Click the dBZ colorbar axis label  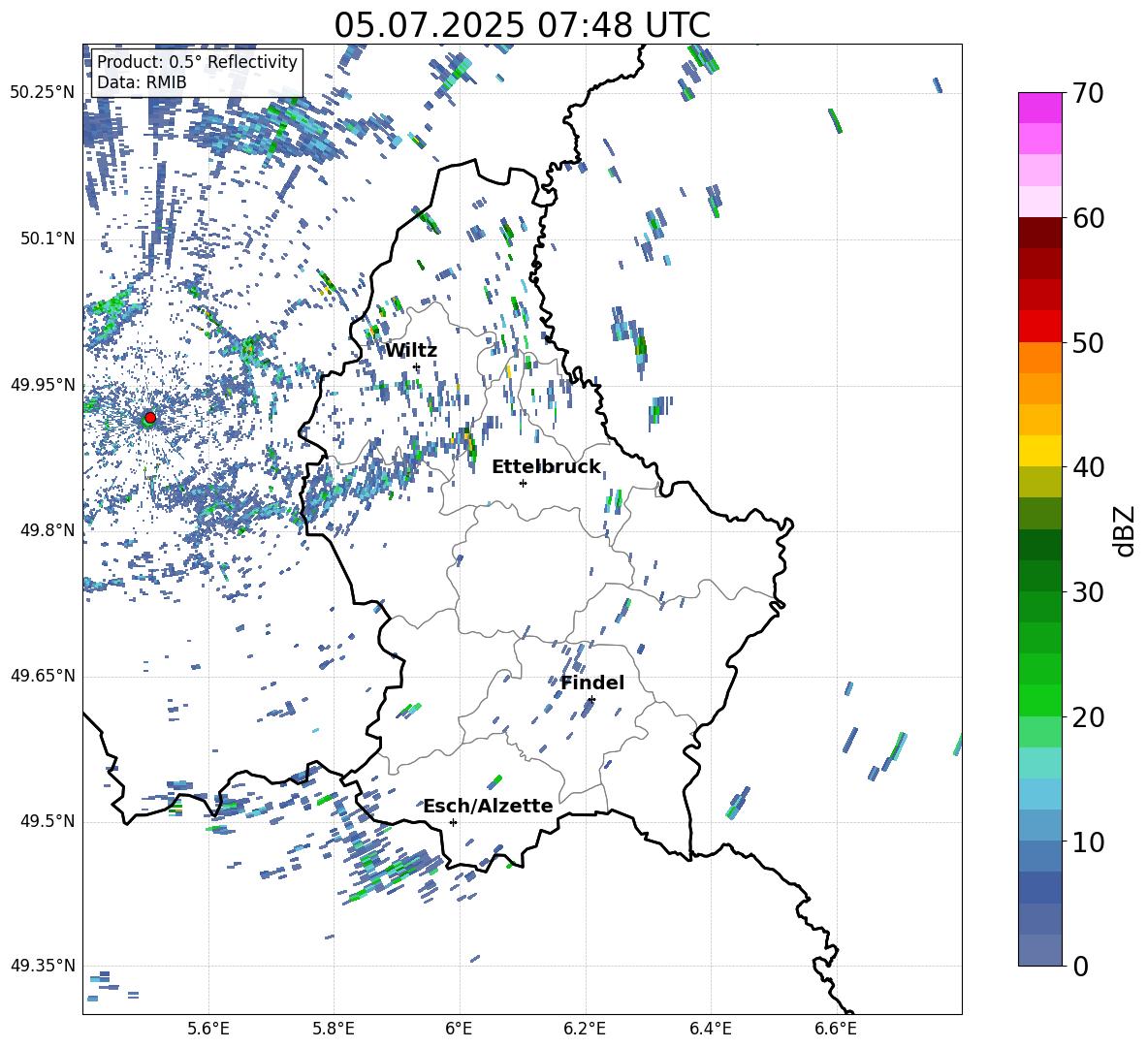click(1126, 530)
